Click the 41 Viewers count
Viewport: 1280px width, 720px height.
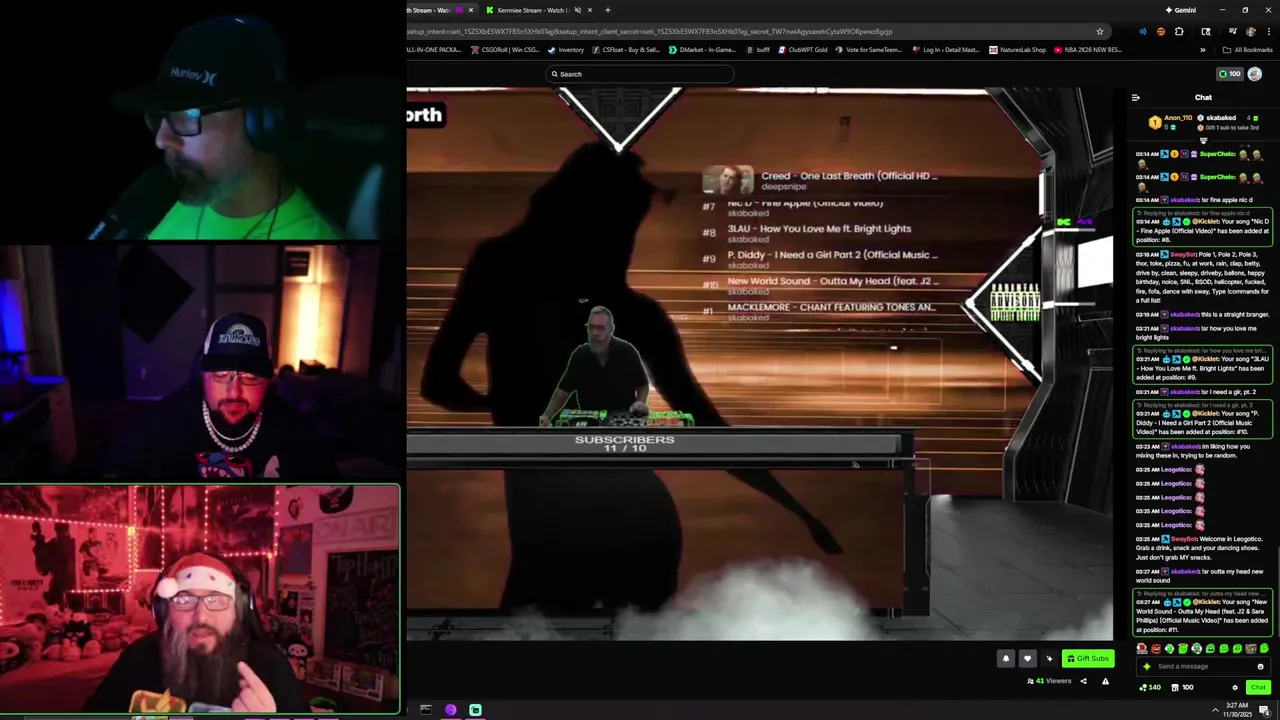pos(1049,681)
